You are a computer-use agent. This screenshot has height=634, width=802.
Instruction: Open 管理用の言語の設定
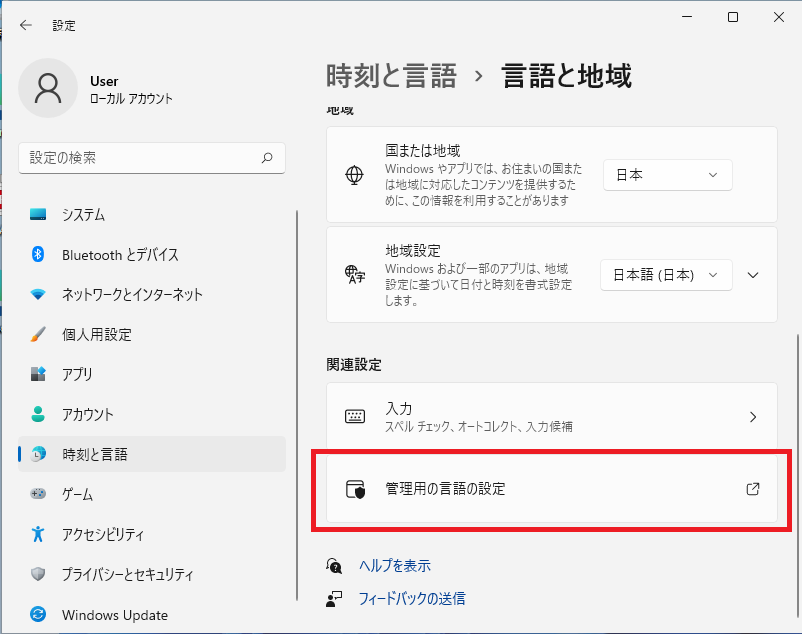pos(552,489)
